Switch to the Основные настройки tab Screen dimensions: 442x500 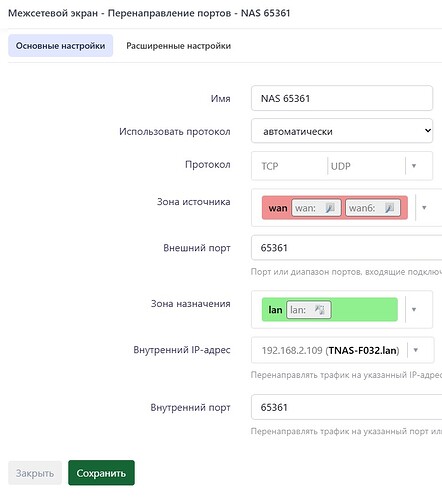60,46
